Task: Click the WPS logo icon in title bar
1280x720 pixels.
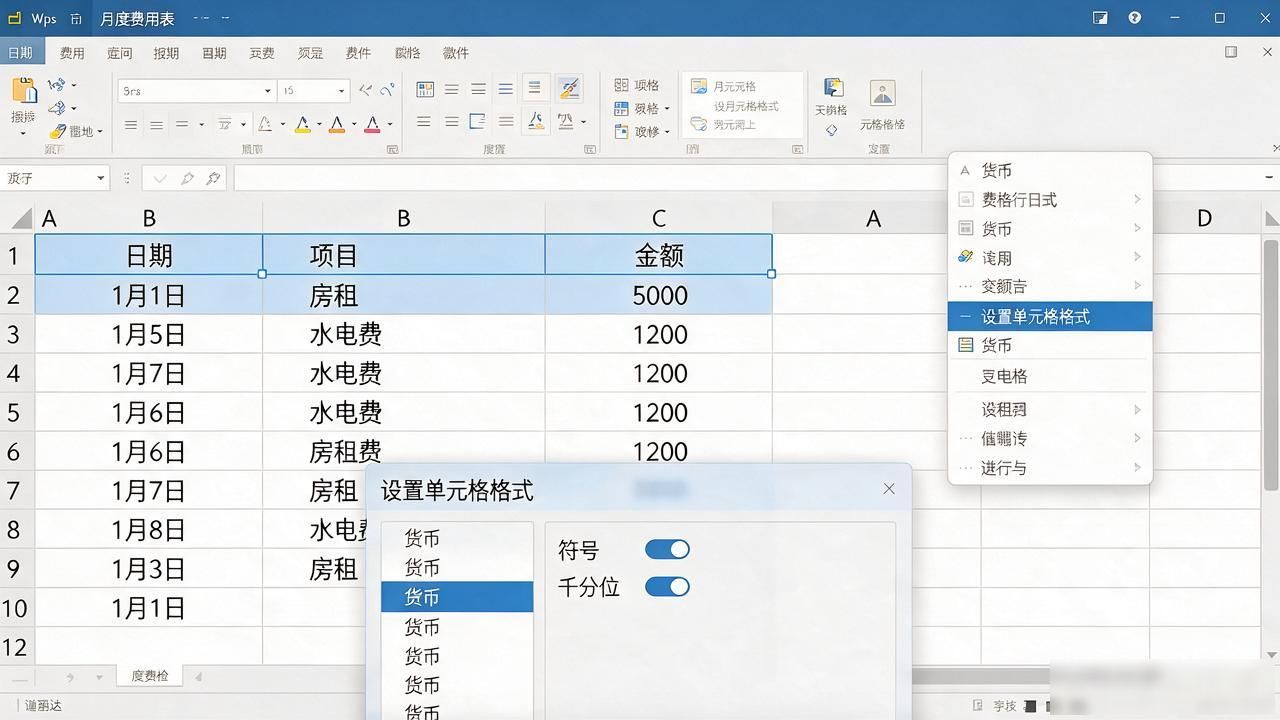Action: point(15,18)
